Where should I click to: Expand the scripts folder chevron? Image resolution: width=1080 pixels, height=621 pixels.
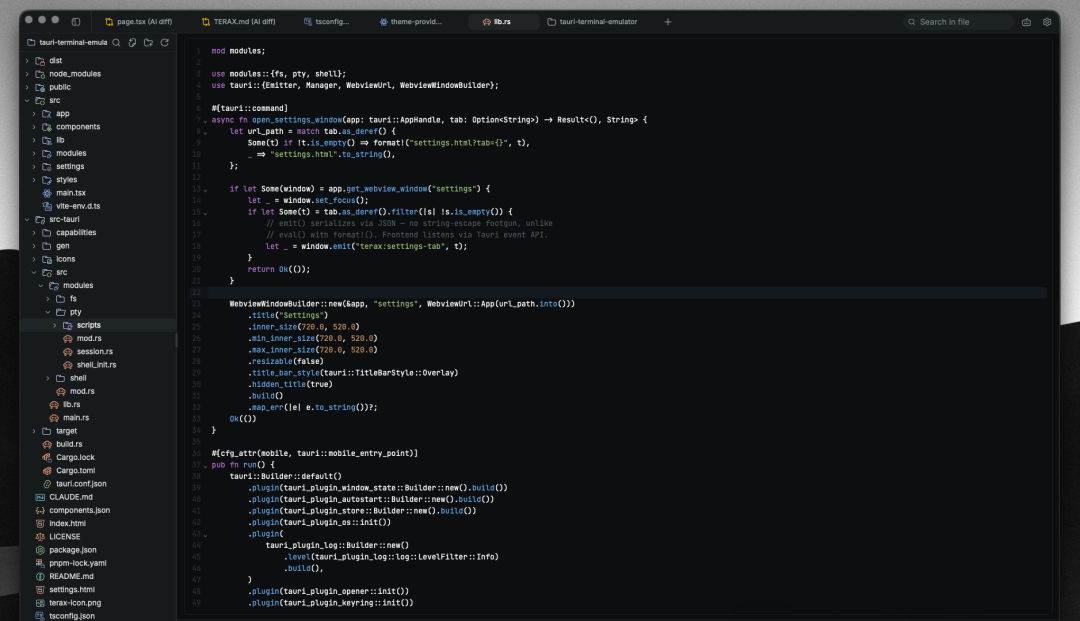click(55, 325)
